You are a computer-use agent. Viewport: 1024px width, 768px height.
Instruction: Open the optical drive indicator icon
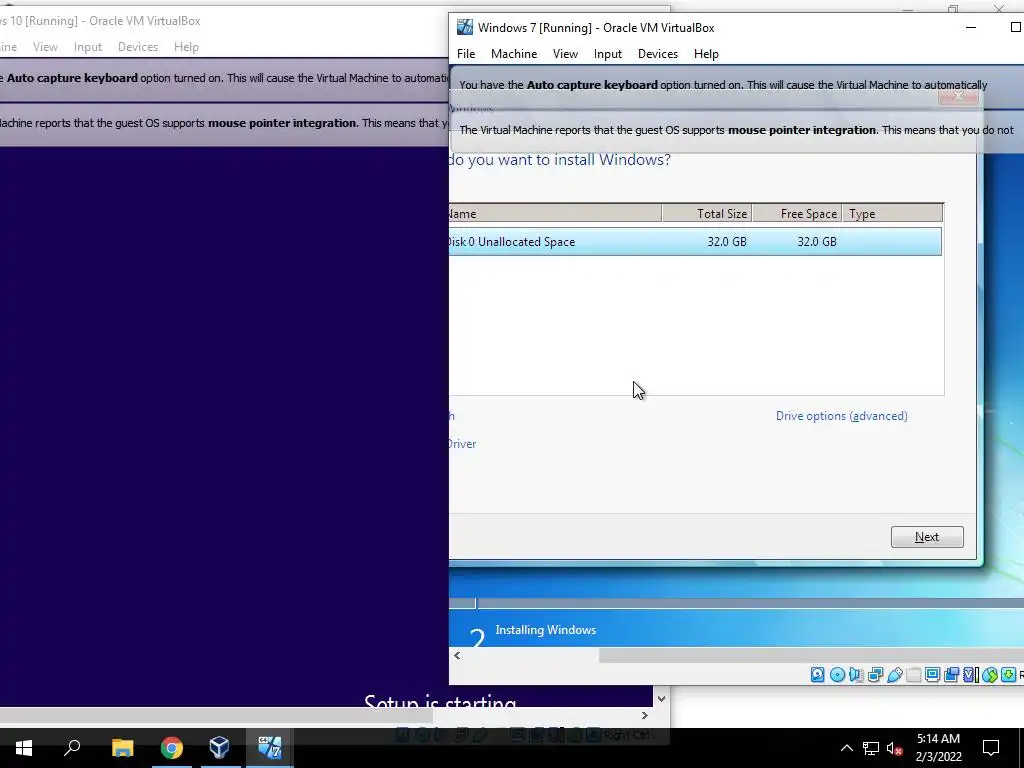click(x=837, y=675)
